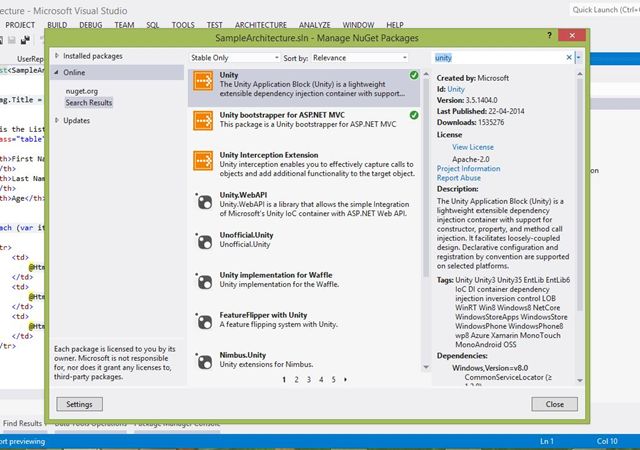
Task: Go to results page 4
Action: pos(321,379)
